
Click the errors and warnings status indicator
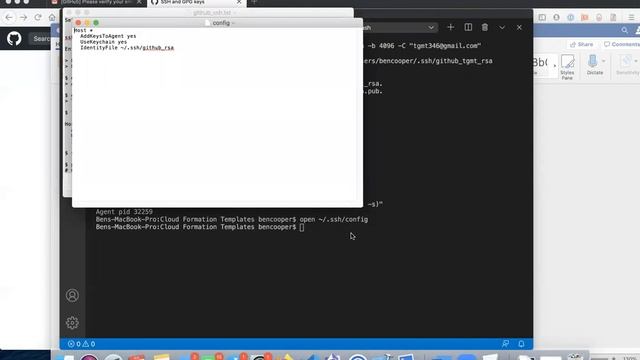click(81, 344)
